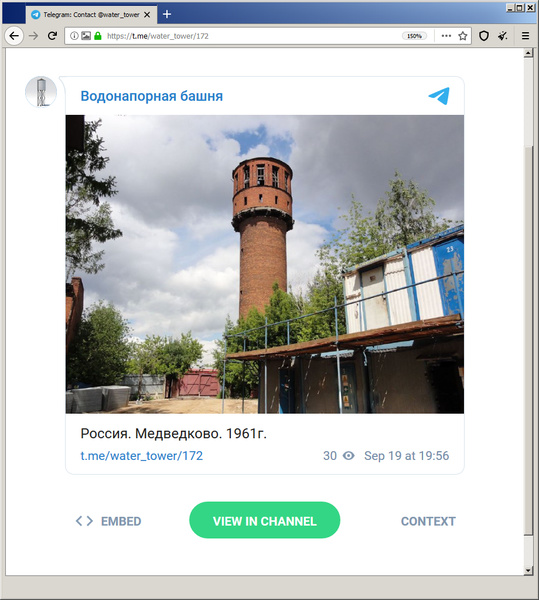Open the page actions three-dot menu
Viewport: 539px width, 600px height.
(446, 36)
